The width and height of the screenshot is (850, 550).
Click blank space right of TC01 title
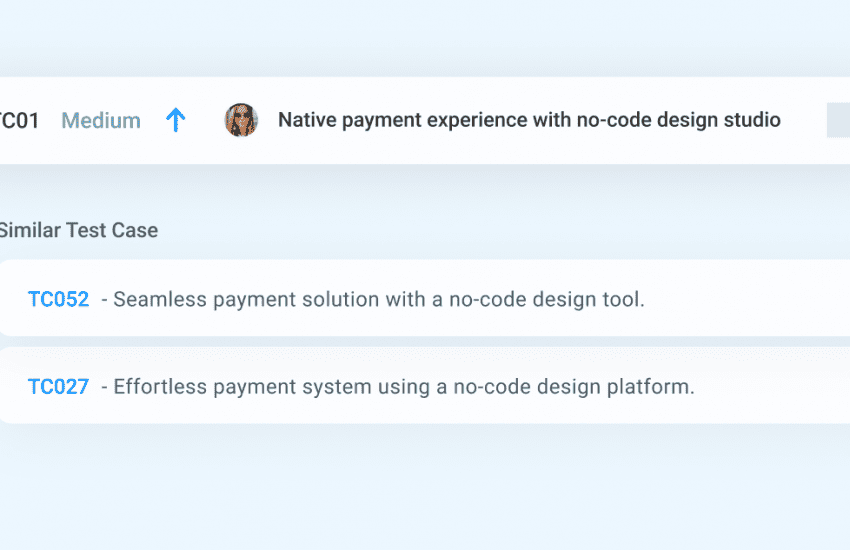803,121
